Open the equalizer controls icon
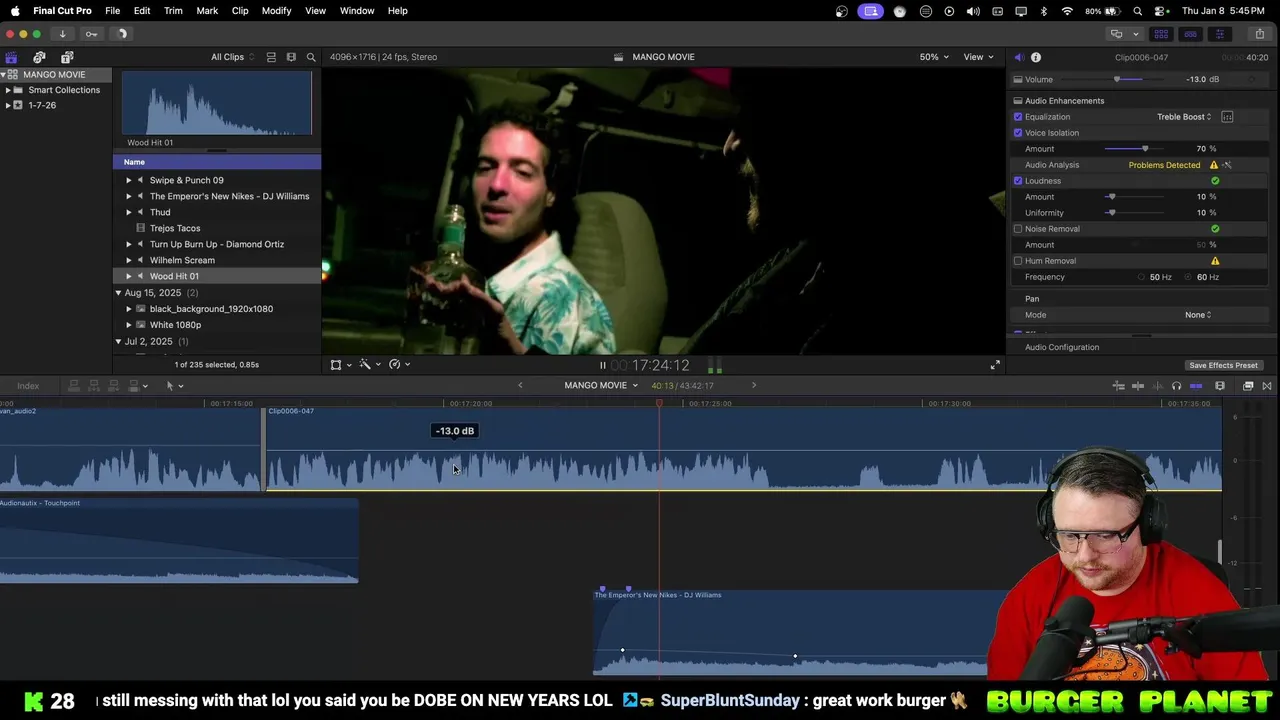The width and height of the screenshot is (1280, 720). click(x=1227, y=117)
